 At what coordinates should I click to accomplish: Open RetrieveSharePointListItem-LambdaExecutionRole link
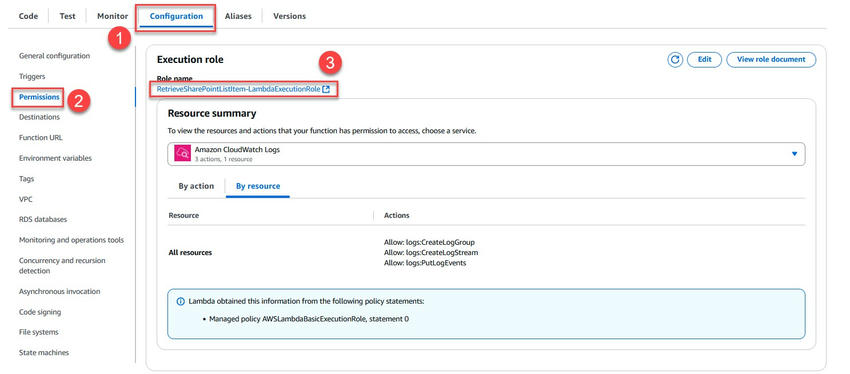click(239, 89)
